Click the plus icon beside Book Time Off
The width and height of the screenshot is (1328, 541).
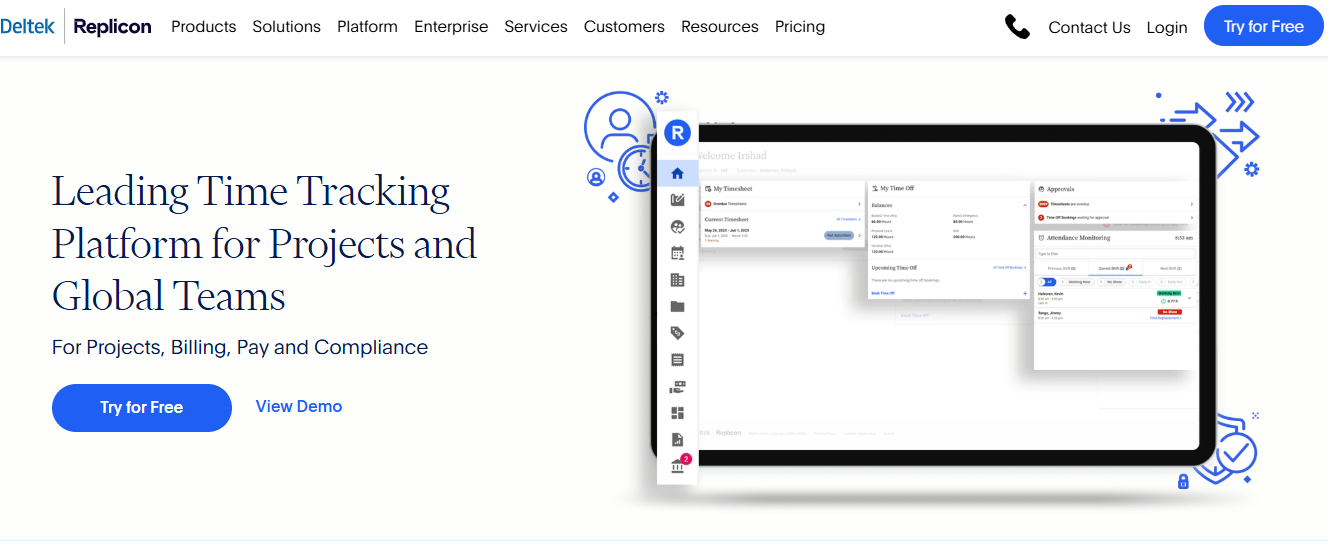(x=1025, y=293)
